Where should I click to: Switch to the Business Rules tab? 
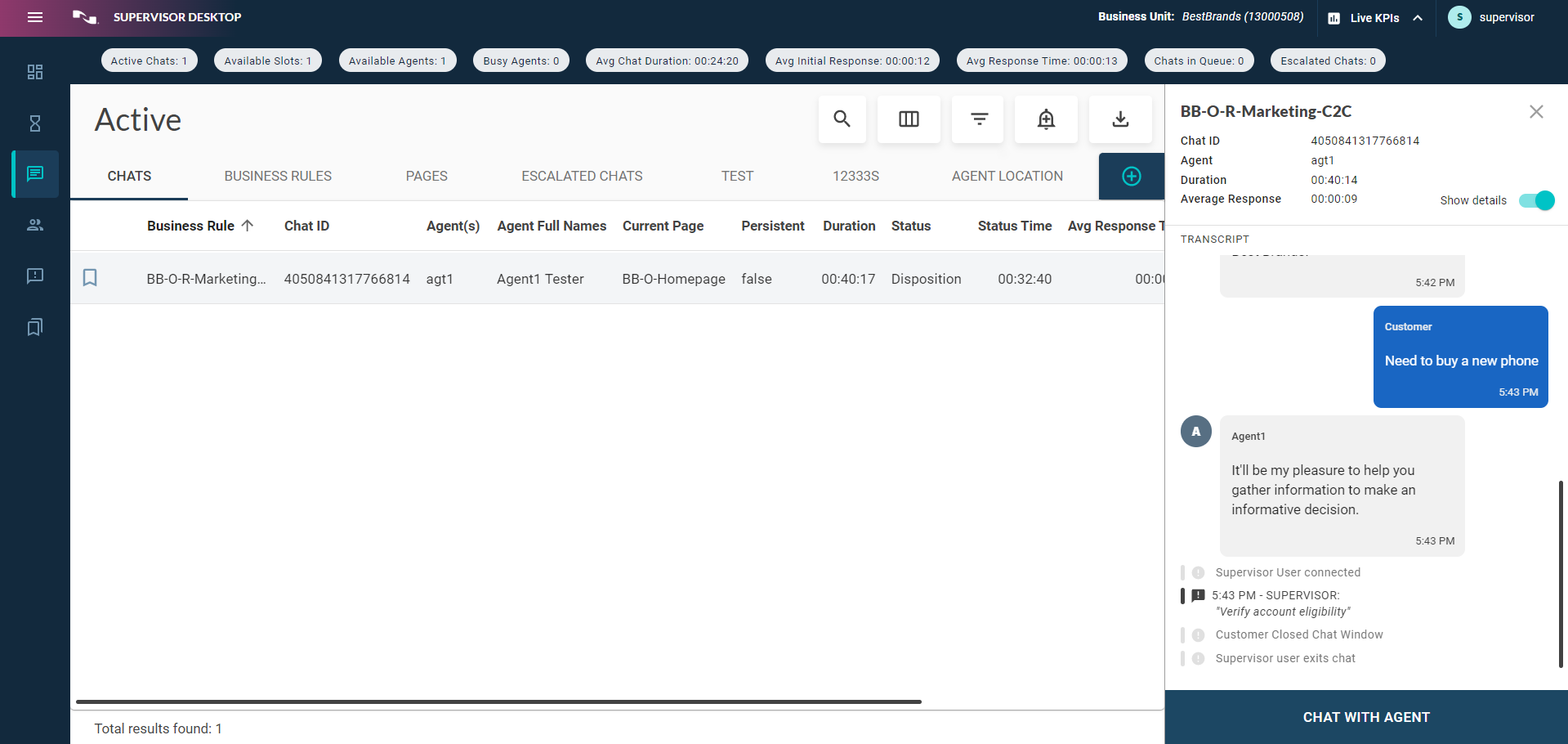pyautogui.click(x=278, y=176)
